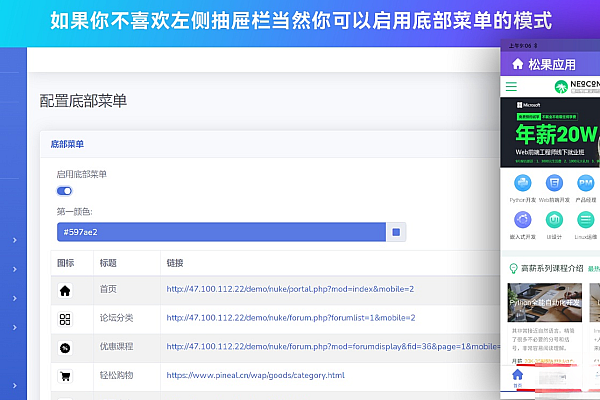Tap the UI设计 category icon
Screen dimensions: 600x400
[554, 220]
